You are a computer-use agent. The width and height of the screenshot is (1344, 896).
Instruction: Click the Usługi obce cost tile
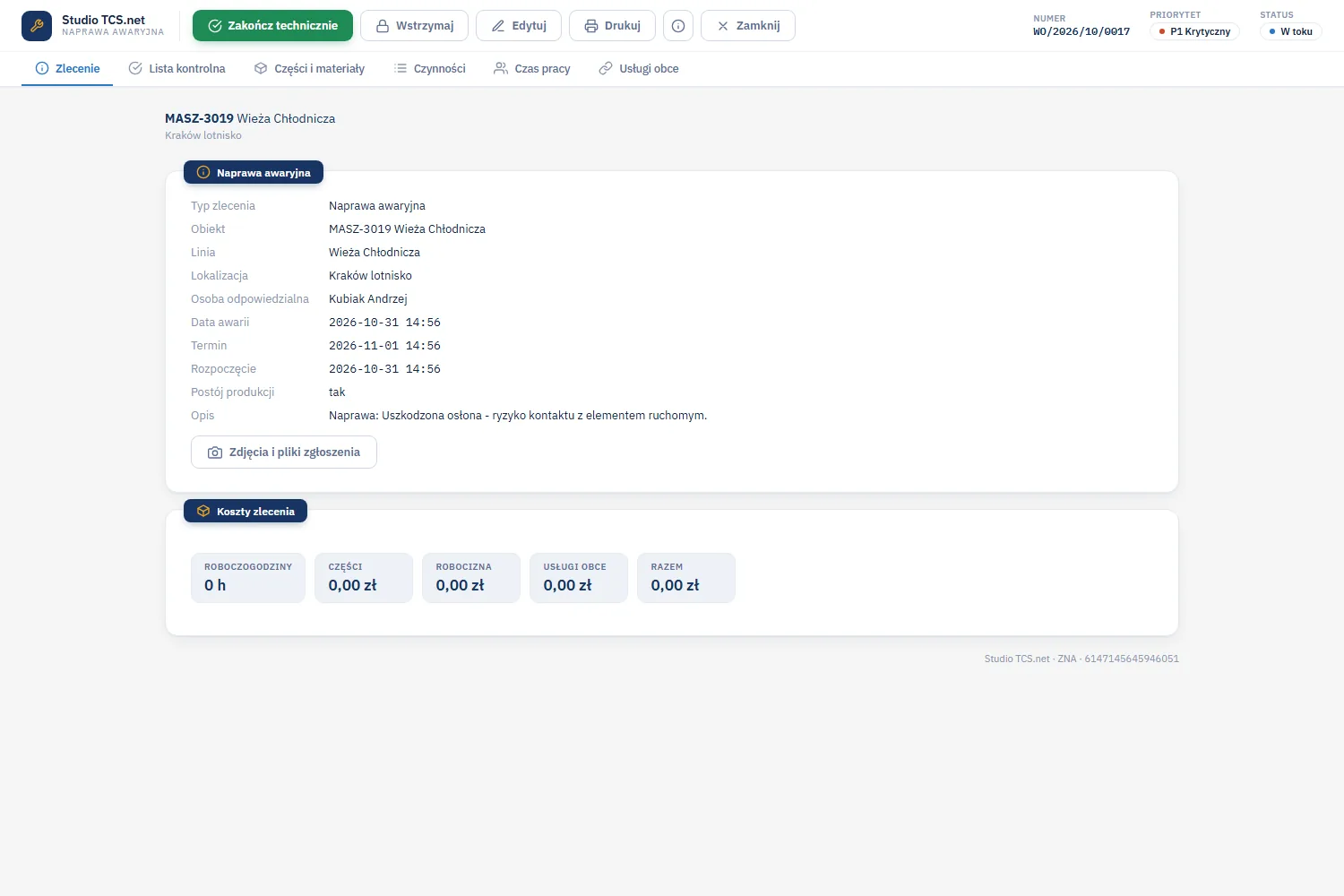click(579, 578)
